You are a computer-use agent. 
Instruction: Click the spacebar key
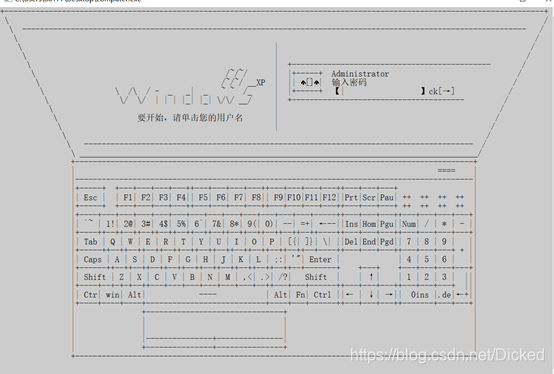pyautogui.click(x=206, y=295)
